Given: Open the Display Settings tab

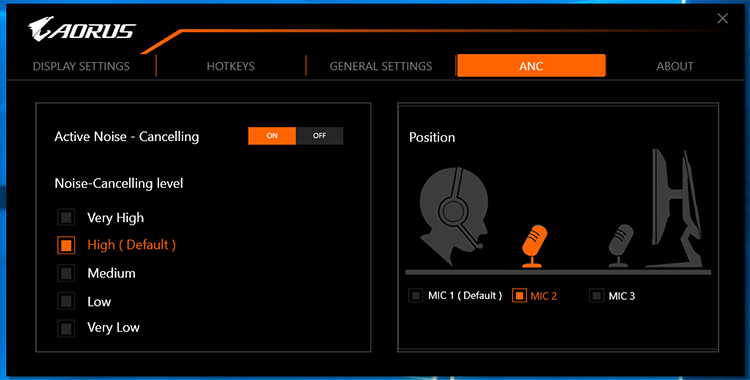Looking at the screenshot, I should pyautogui.click(x=81, y=66).
